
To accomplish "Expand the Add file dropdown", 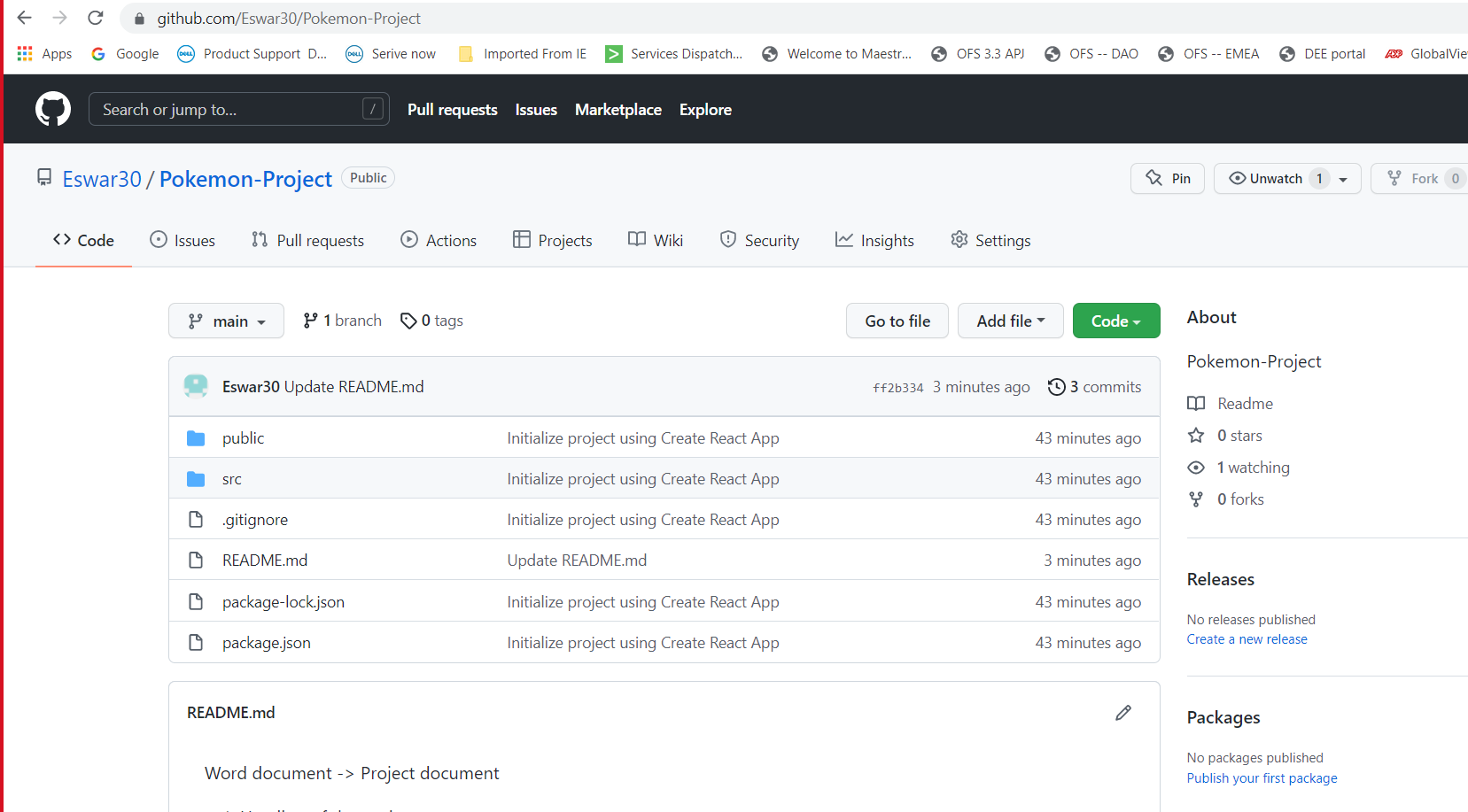I will pyautogui.click(x=1010, y=321).
